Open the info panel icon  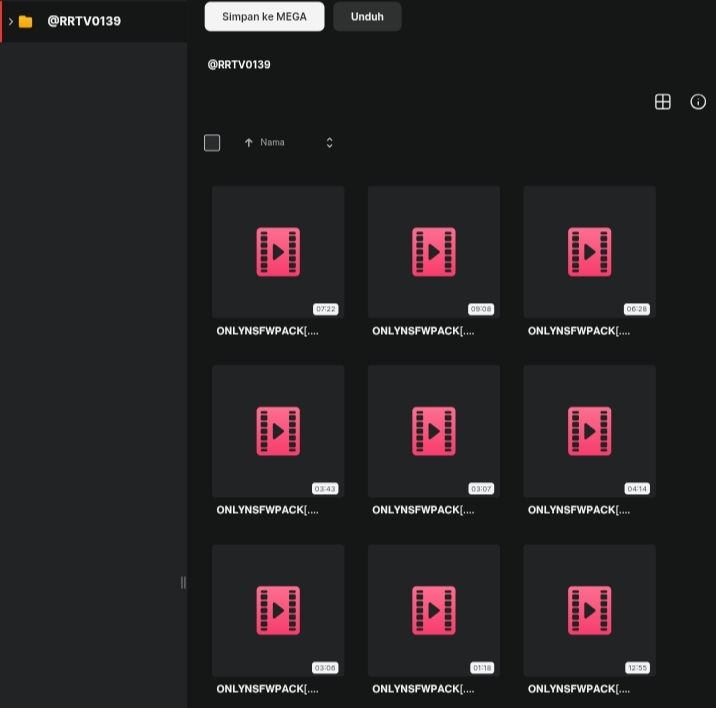coord(698,101)
